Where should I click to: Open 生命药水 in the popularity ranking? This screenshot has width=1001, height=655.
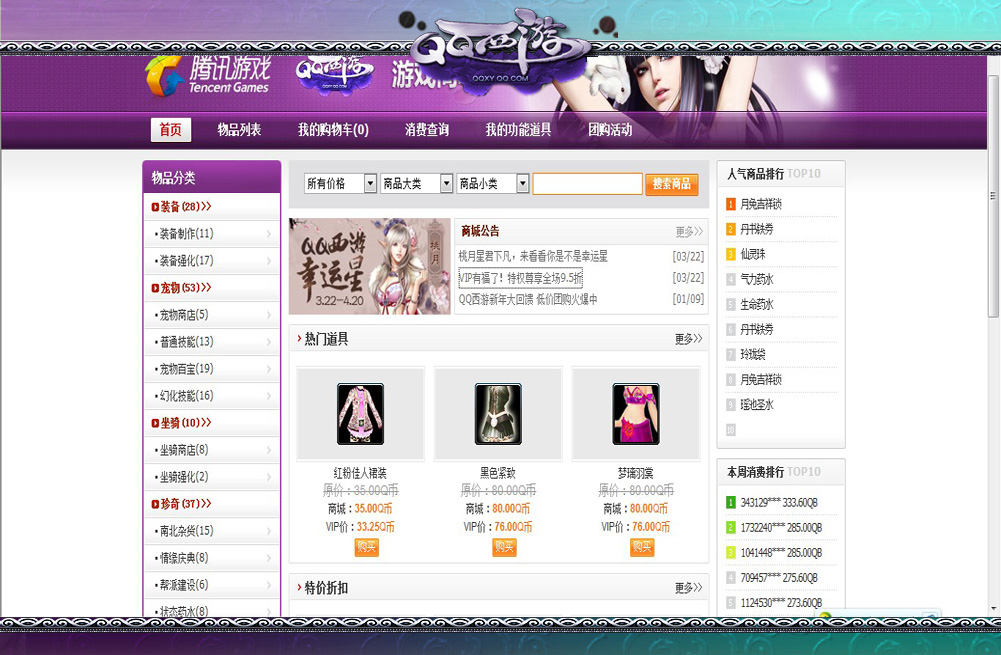pyautogui.click(x=756, y=305)
